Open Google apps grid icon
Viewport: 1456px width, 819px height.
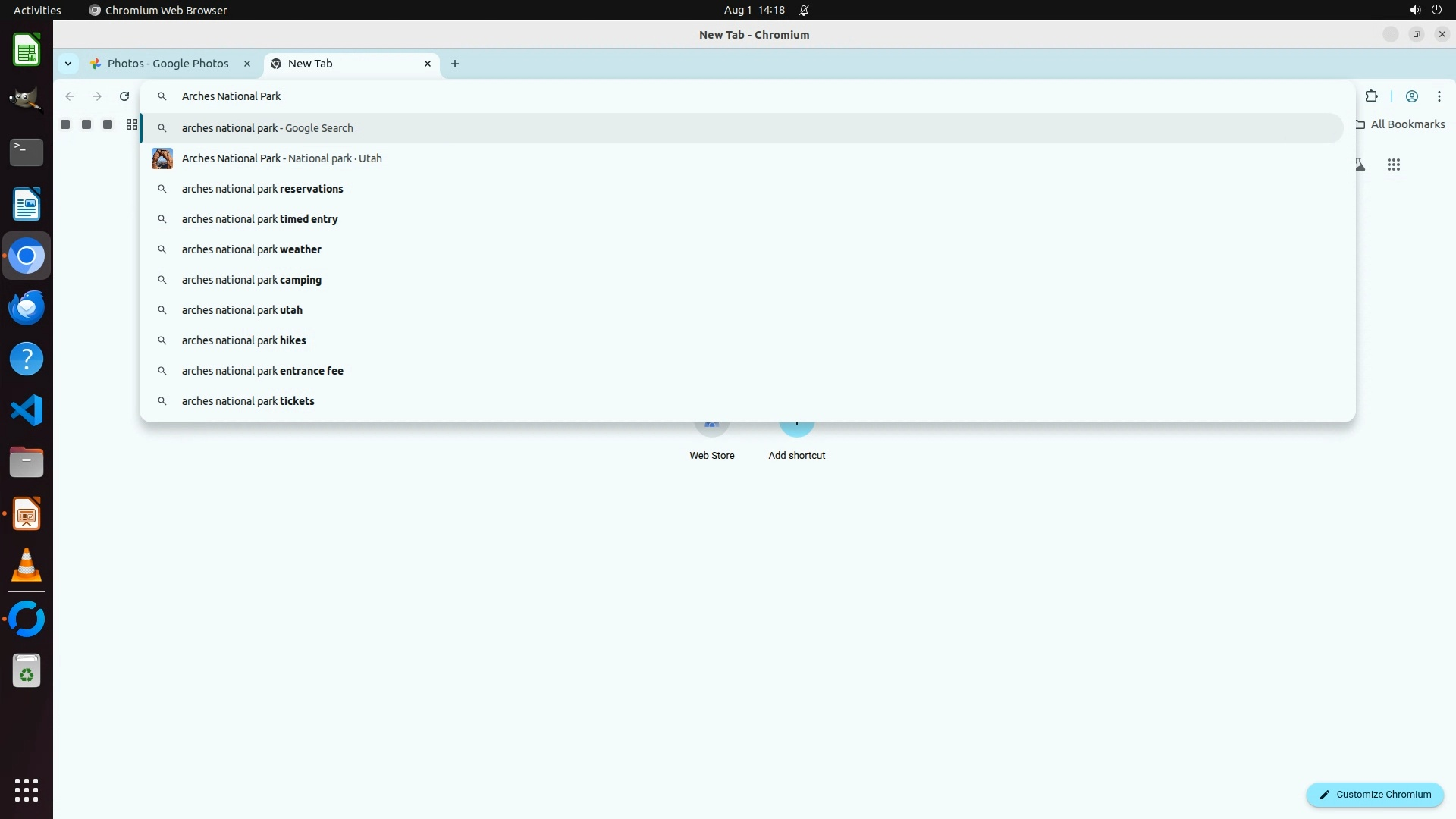[x=1393, y=165]
